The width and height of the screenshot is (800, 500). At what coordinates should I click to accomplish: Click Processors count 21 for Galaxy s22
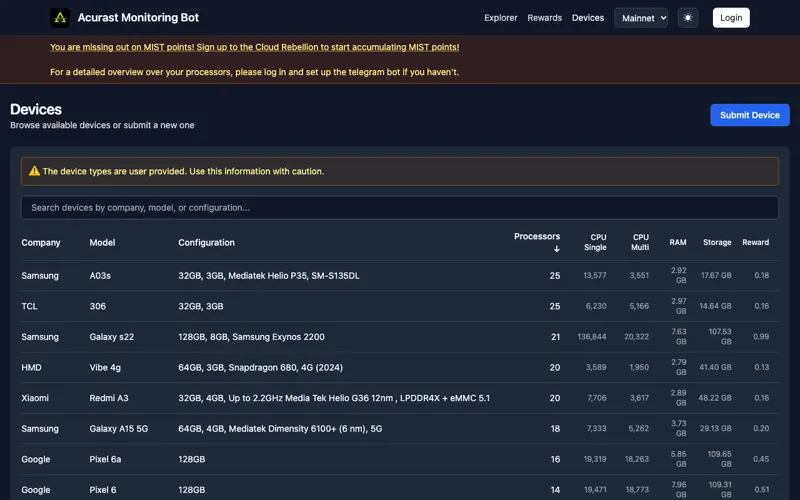pos(555,337)
